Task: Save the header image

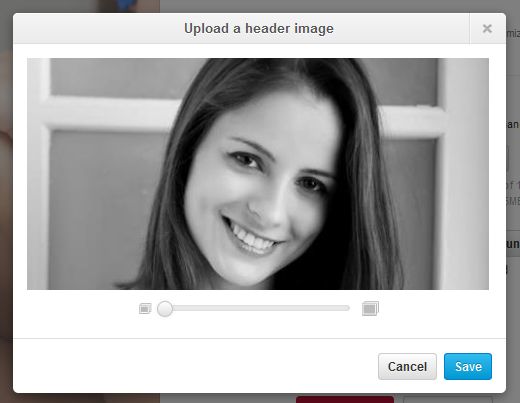Action: [x=468, y=366]
